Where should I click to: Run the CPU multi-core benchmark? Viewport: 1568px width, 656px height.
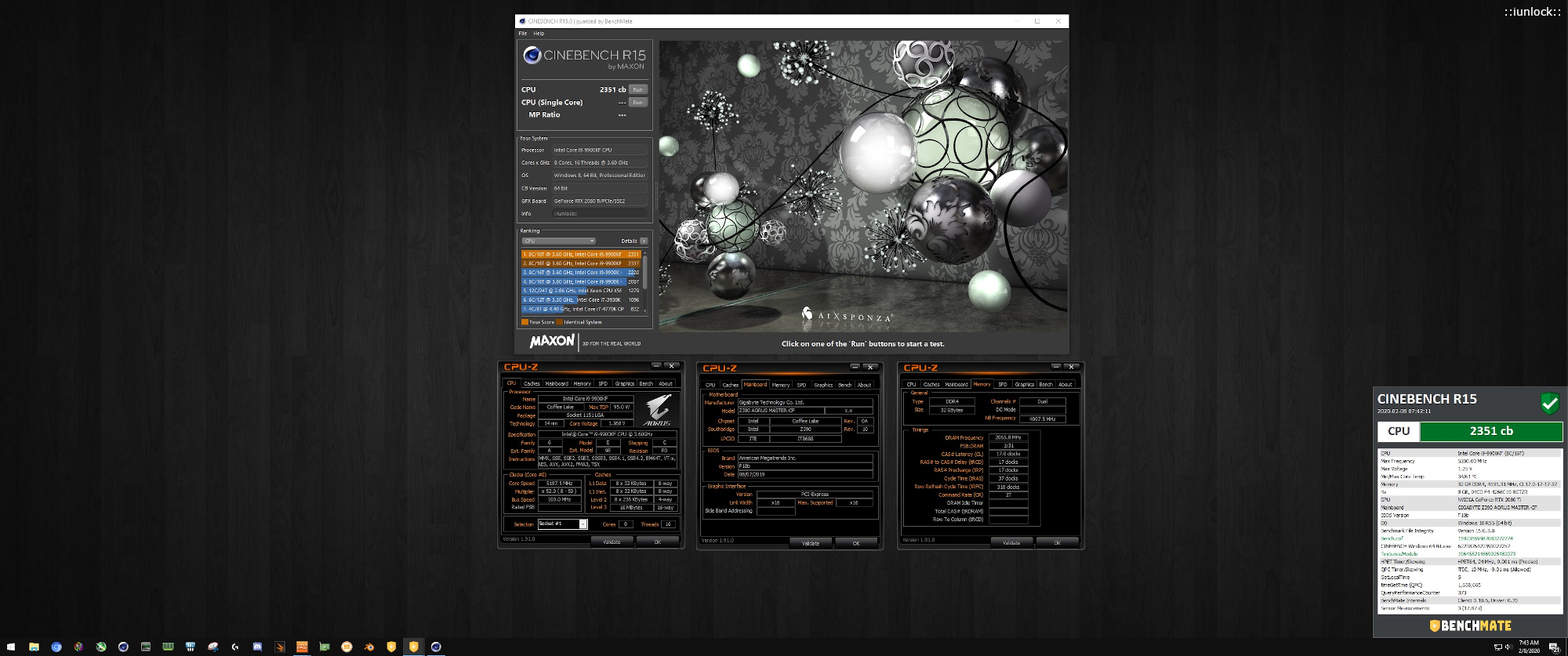coord(638,89)
